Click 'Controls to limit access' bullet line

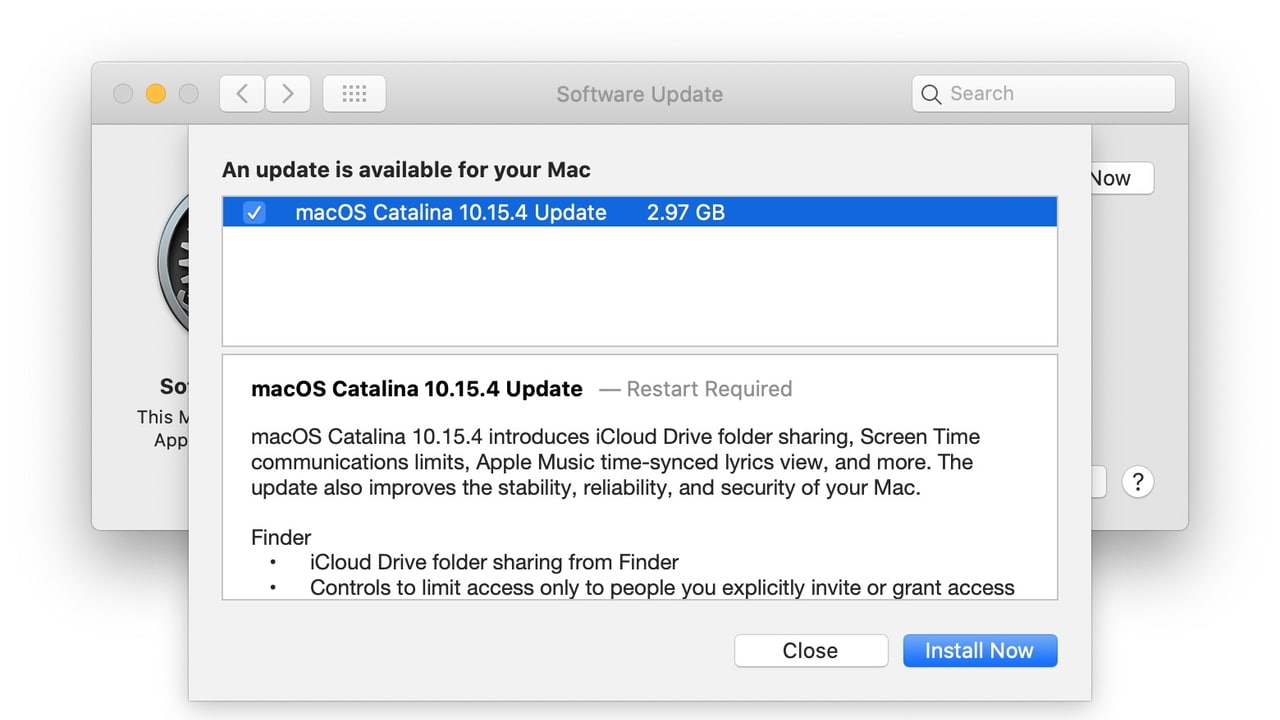click(662, 588)
